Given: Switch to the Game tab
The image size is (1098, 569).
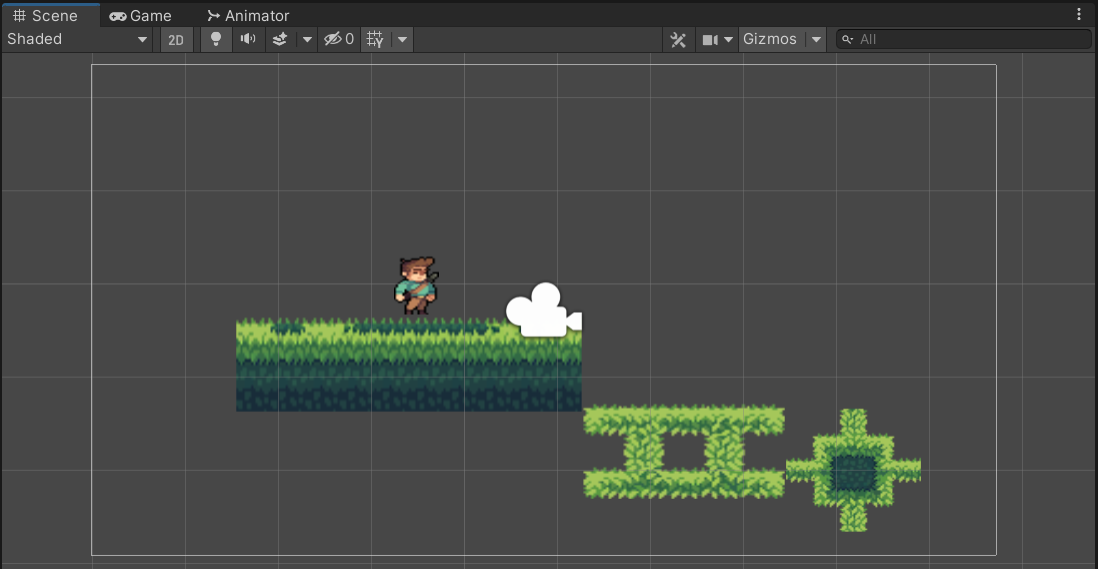Looking at the screenshot, I should coord(141,15).
